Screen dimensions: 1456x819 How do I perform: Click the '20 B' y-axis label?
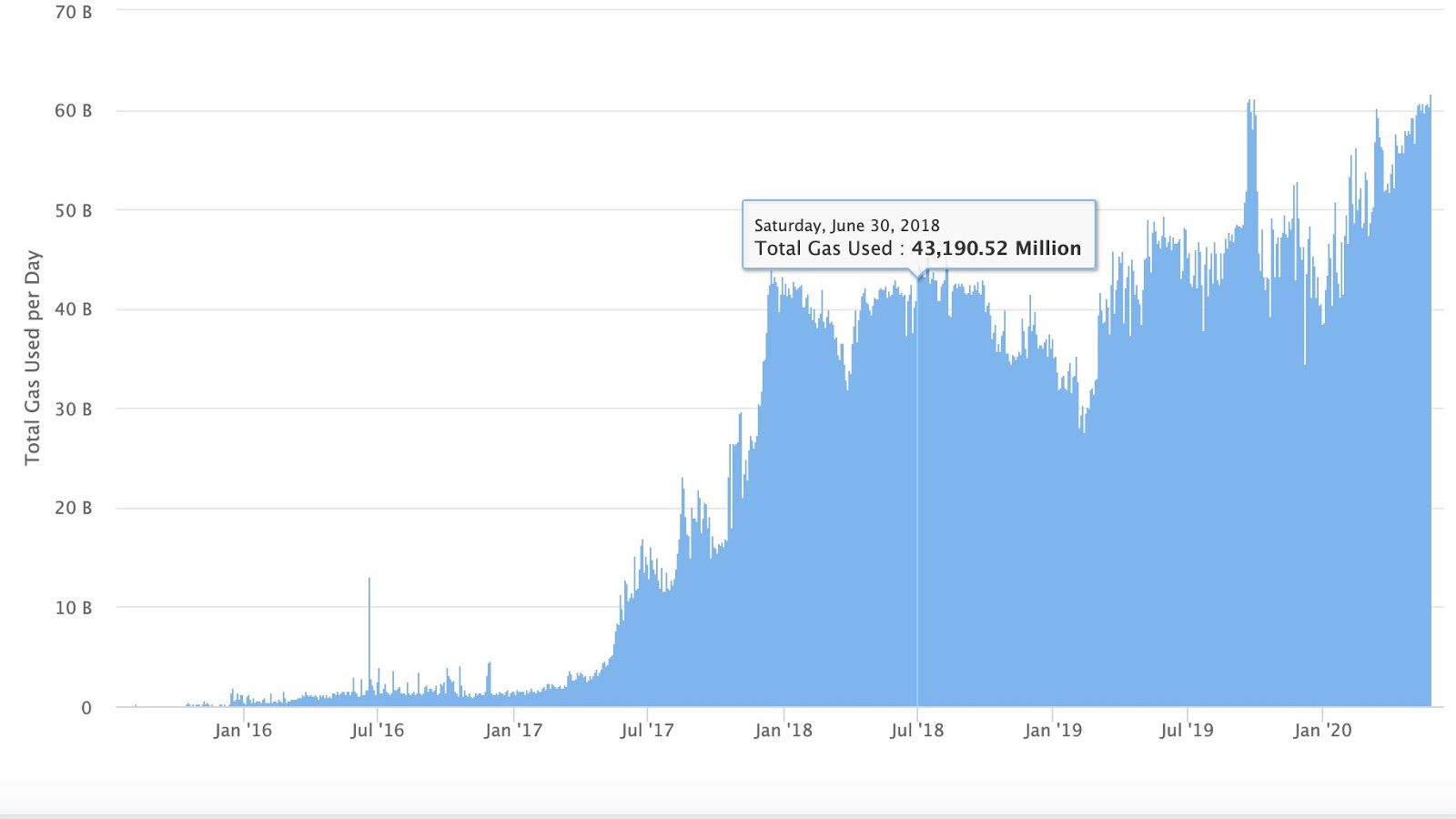pos(73,508)
